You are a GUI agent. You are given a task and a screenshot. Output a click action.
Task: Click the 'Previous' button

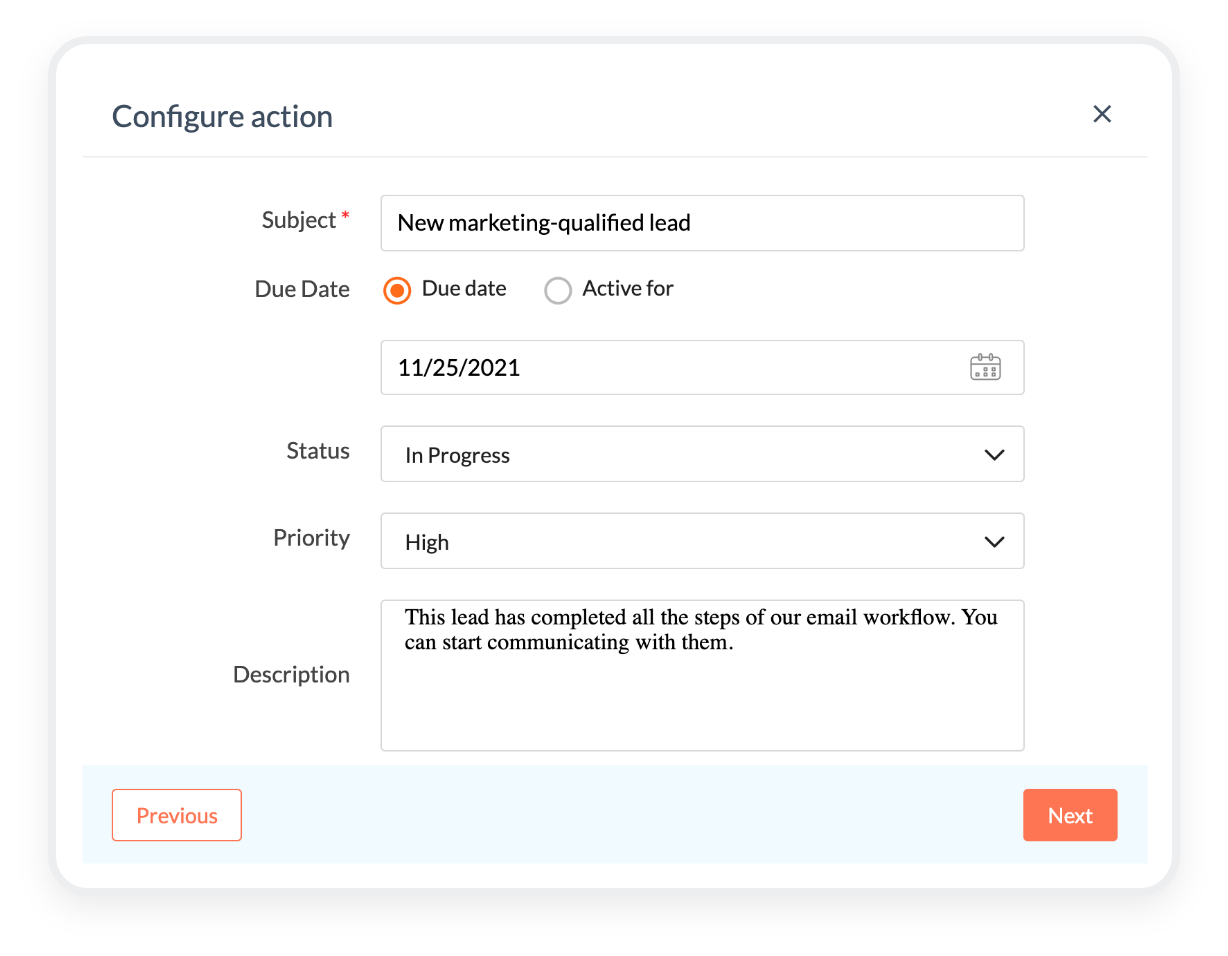tap(176, 815)
